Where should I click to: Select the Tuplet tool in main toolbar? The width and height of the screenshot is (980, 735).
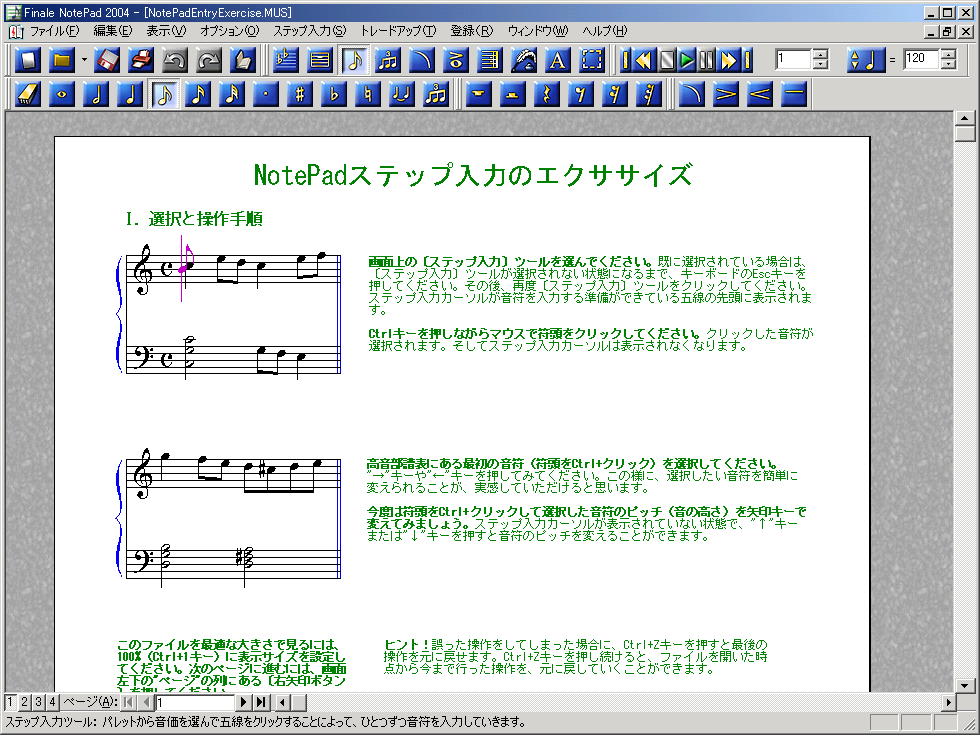pos(388,60)
